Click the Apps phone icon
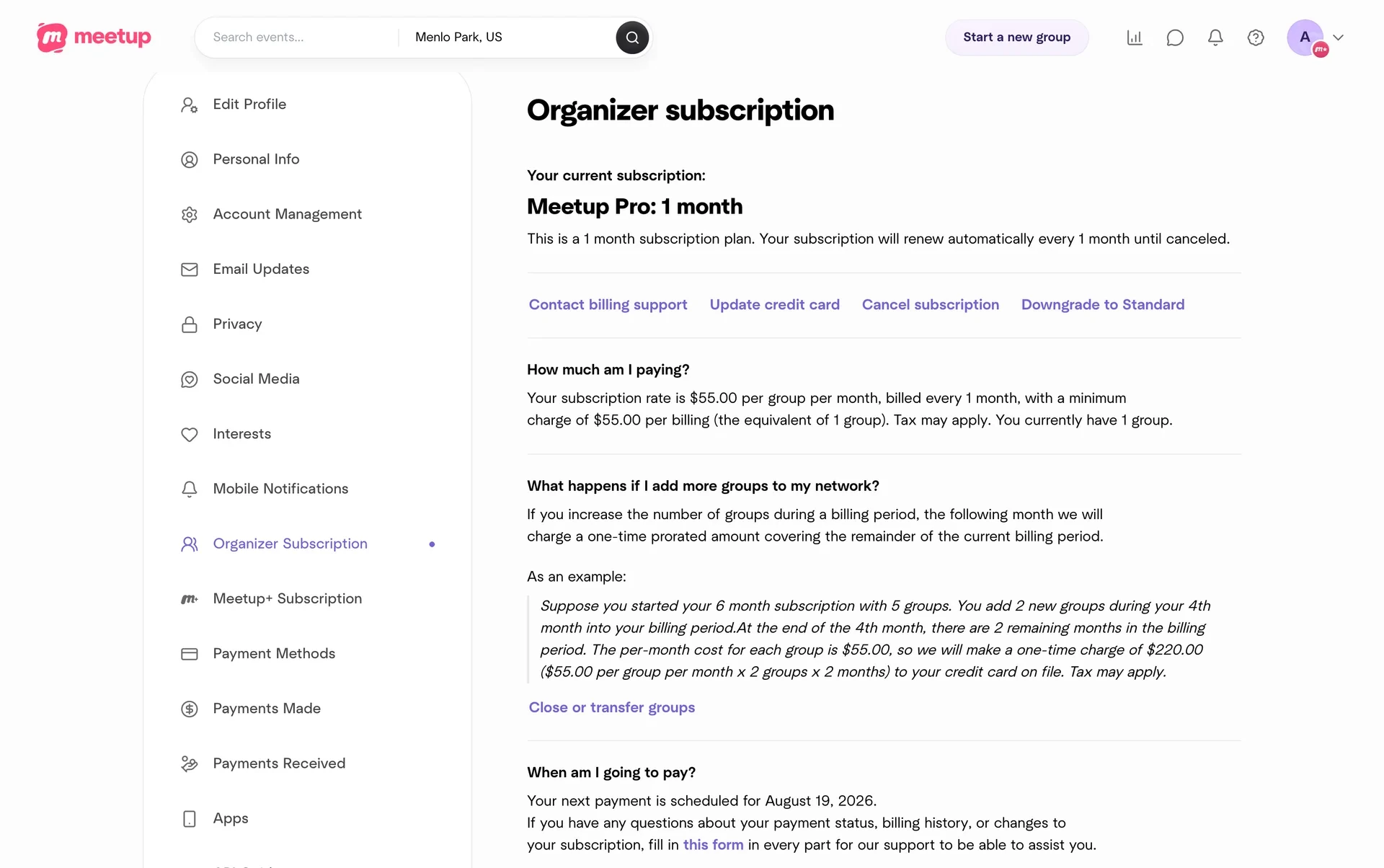 pyautogui.click(x=189, y=819)
